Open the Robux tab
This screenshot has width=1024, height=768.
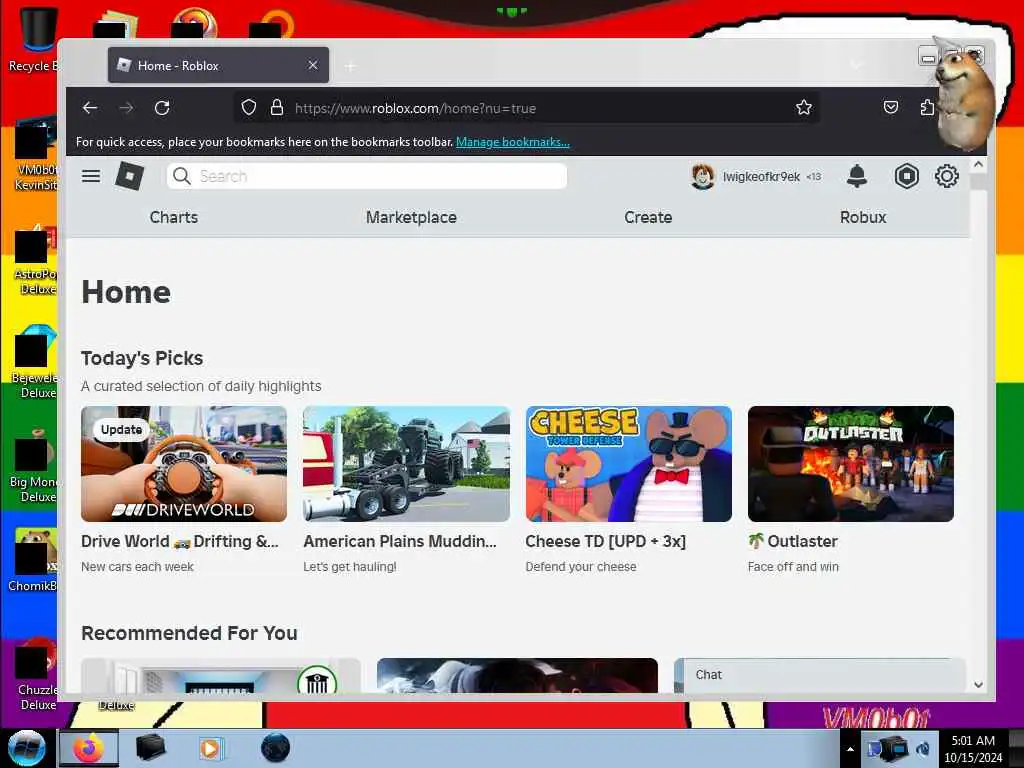point(863,217)
